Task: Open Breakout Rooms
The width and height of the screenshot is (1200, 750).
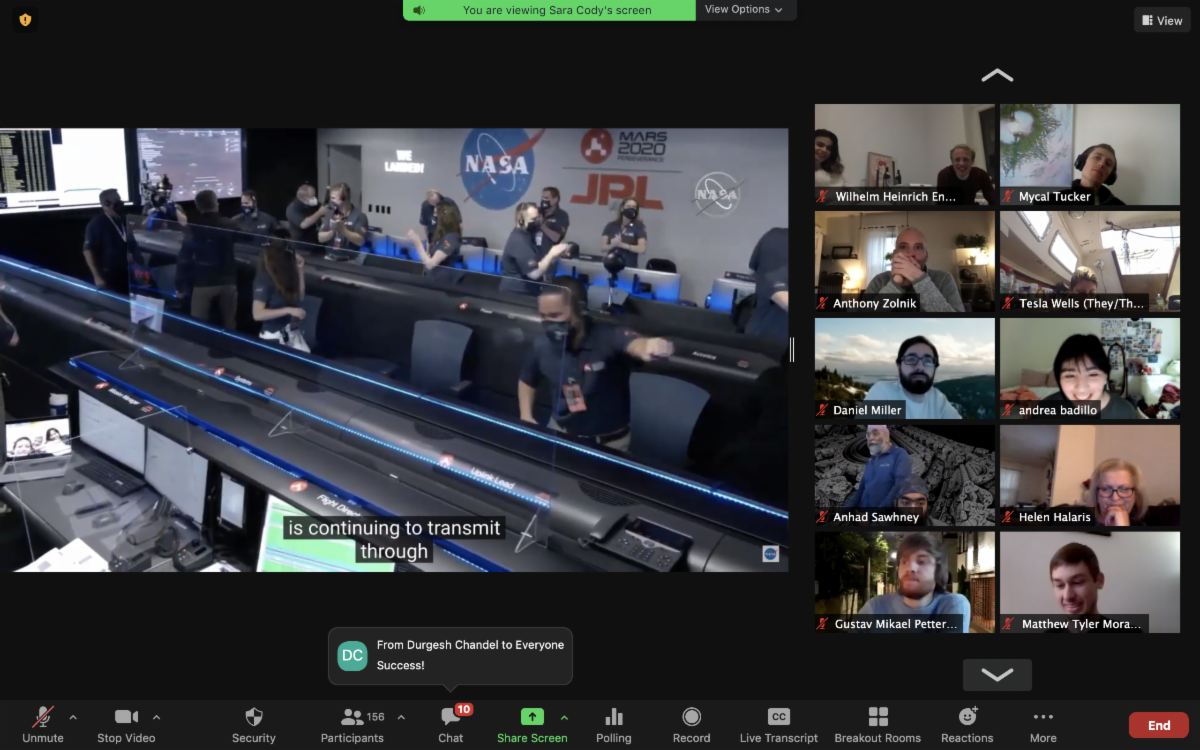Action: tap(877, 717)
